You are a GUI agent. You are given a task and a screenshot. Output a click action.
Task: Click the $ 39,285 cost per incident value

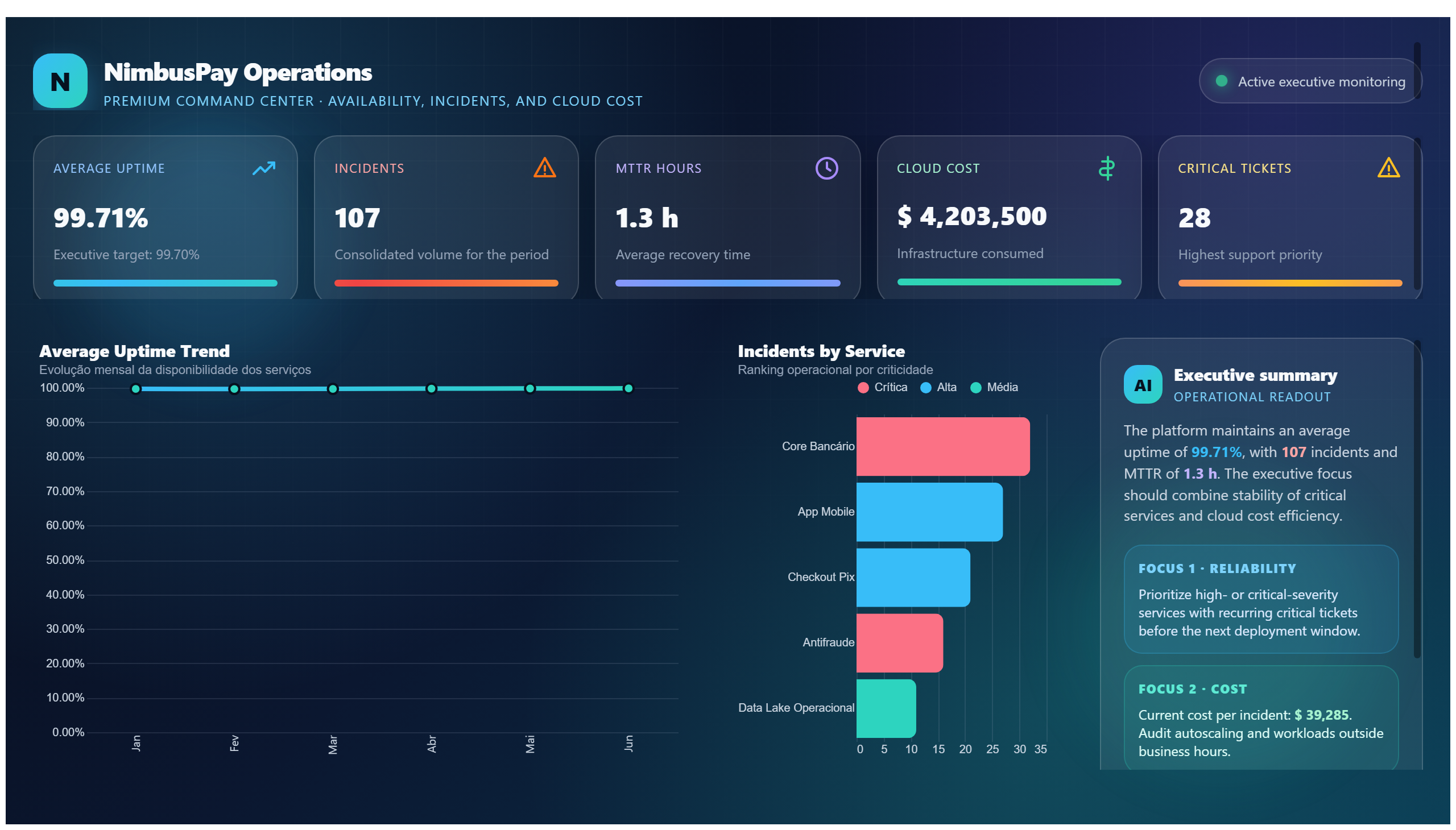pyautogui.click(x=1321, y=715)
